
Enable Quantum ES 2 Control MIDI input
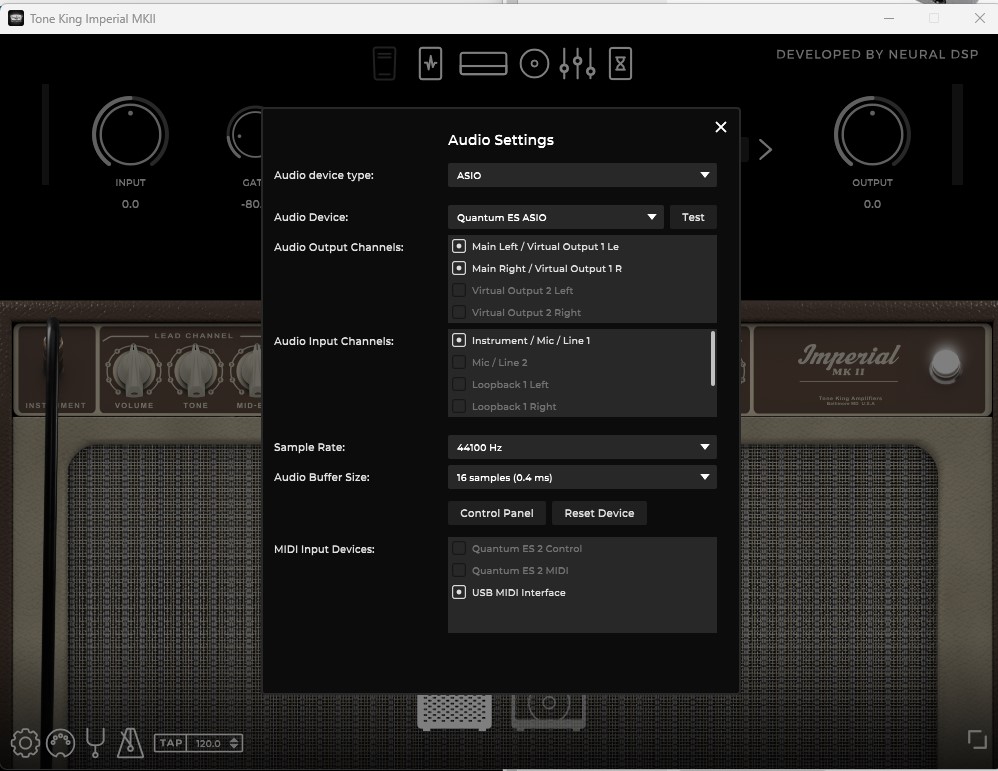tap(458, 548)
